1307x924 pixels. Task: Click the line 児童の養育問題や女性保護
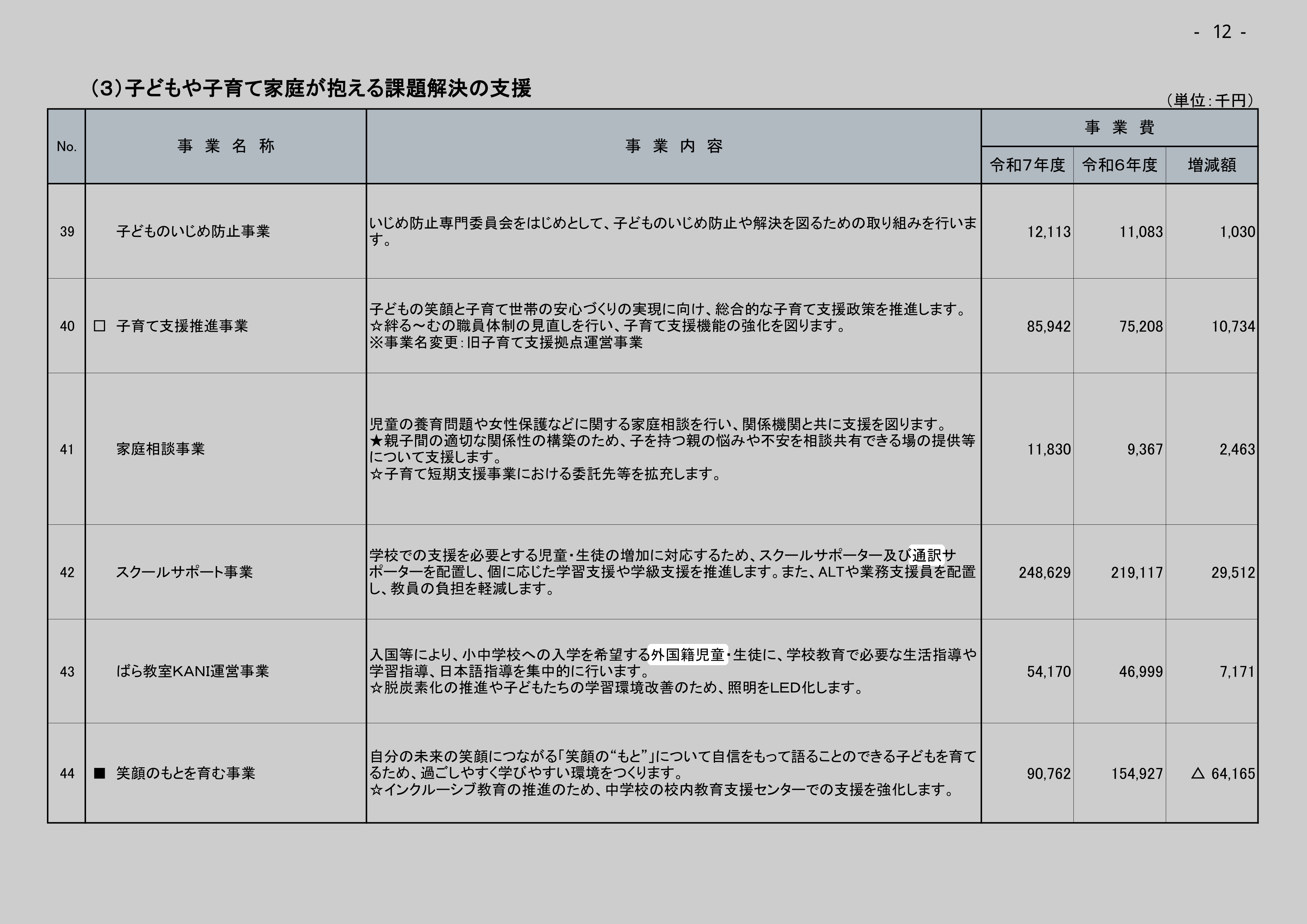tap(658, 425)
